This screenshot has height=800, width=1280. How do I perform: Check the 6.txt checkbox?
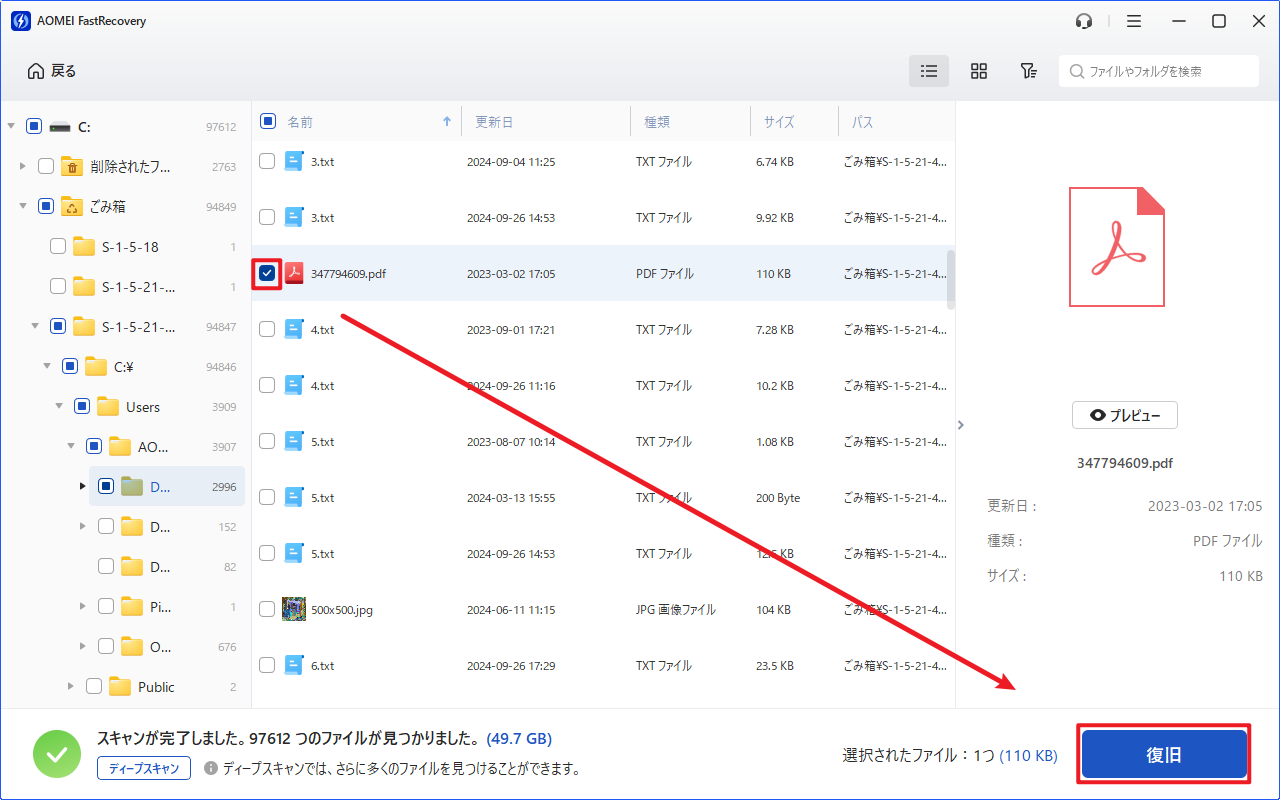tap(267, 665)
